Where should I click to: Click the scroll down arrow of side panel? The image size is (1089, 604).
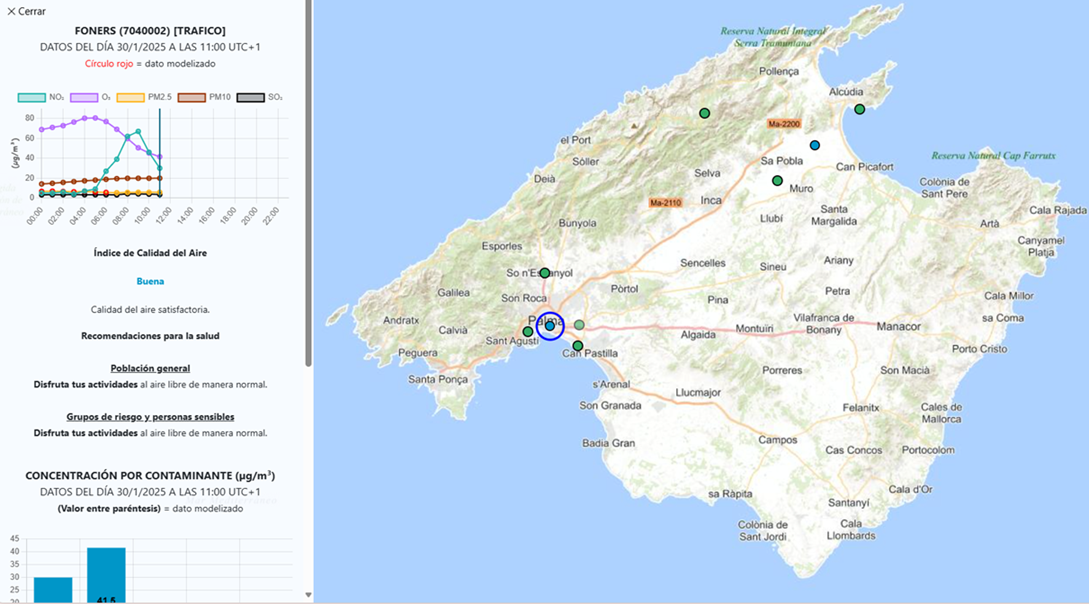(x=308, y=595)
